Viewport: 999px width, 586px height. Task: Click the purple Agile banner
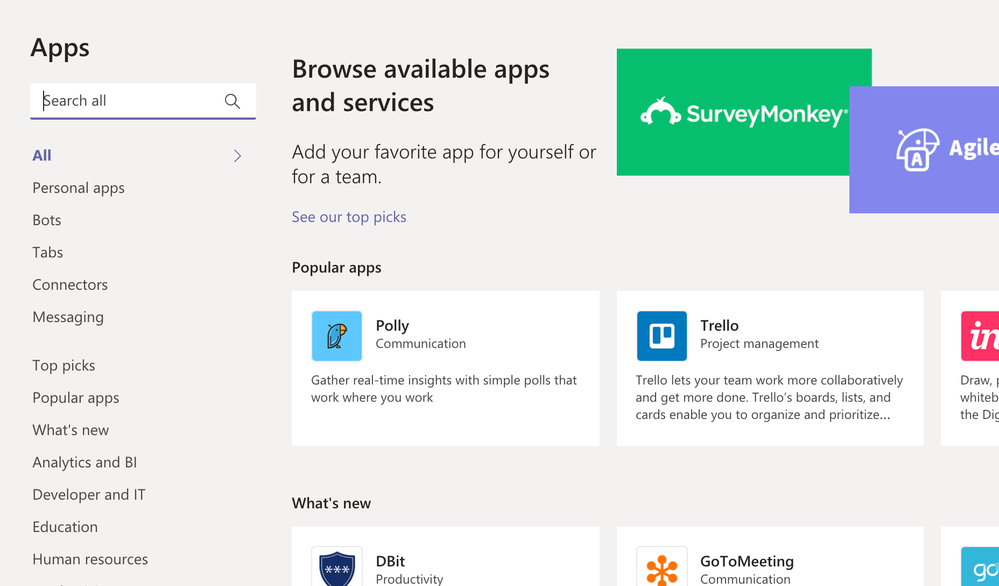[924, 150]
